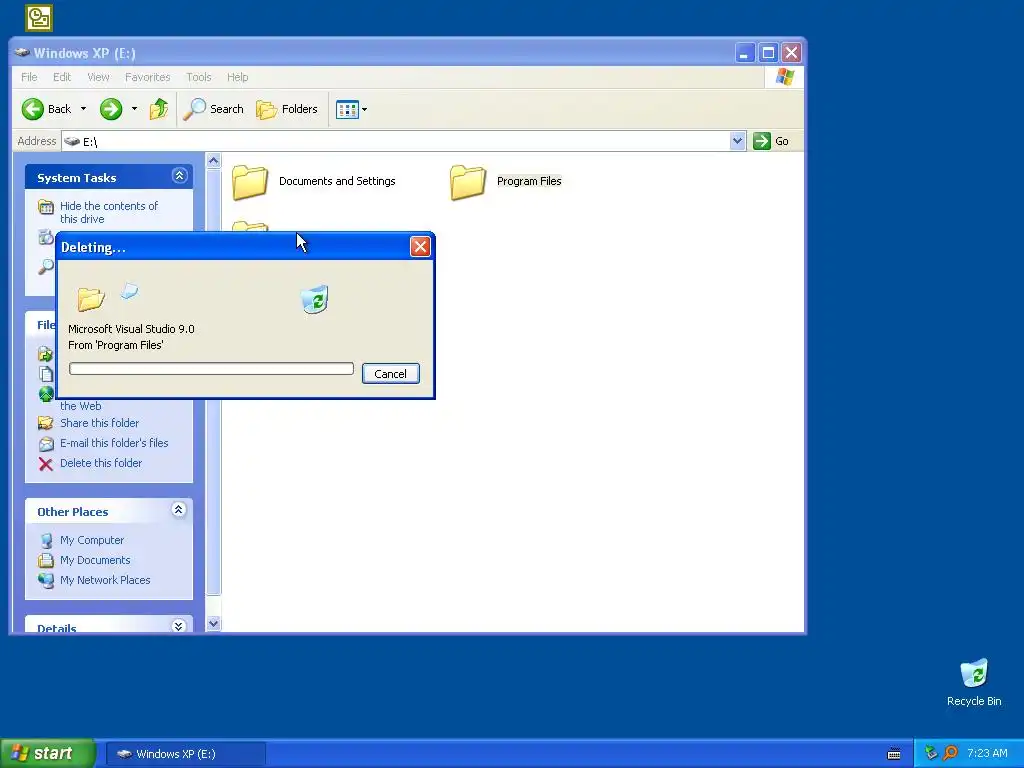Click the desktop icon at top-left
The image size is (1024, 768).
tap(39, 18)
